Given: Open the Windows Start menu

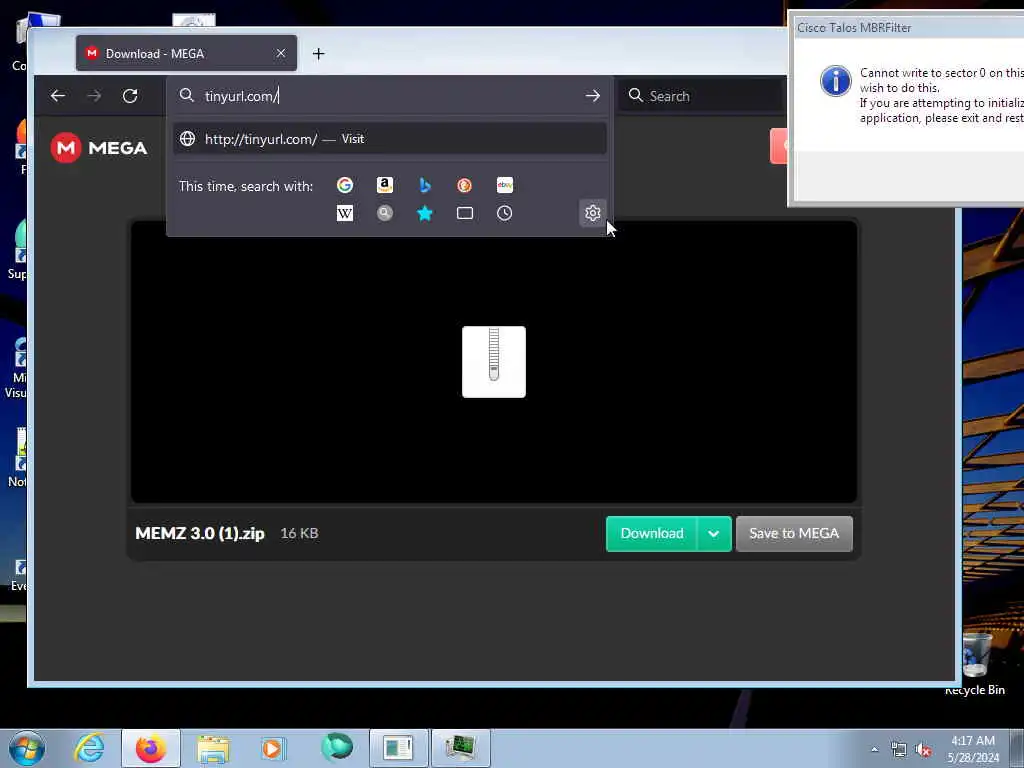Looking at the screenshot, I should tap(27, 748).
